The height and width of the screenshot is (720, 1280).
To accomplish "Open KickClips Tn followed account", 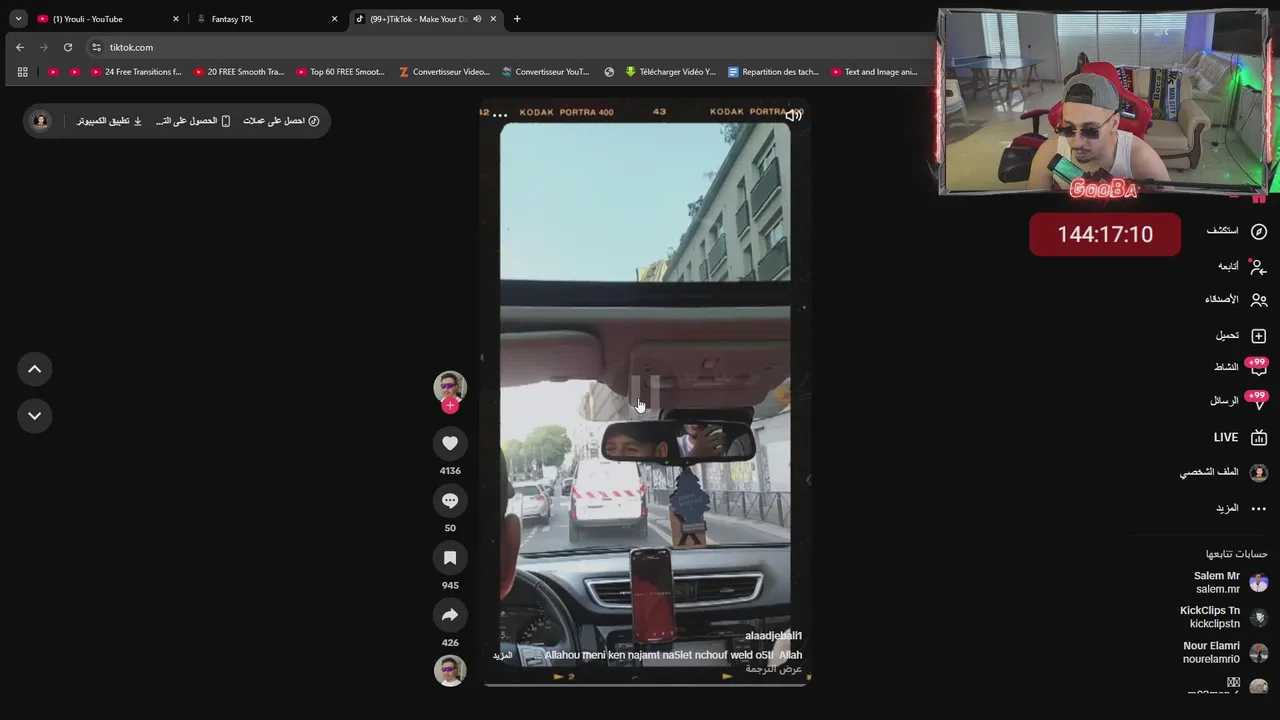I will pos(1223,617).
